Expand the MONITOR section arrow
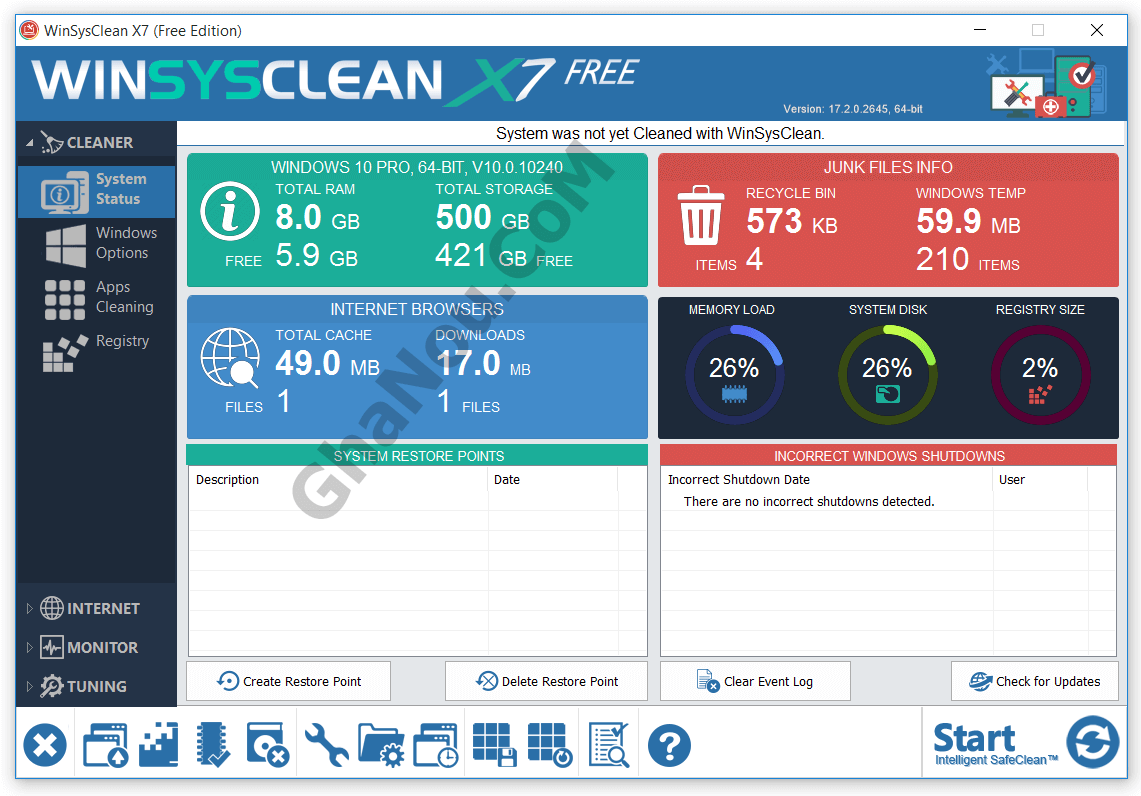 pyautogui.click(x=29, y=648)
